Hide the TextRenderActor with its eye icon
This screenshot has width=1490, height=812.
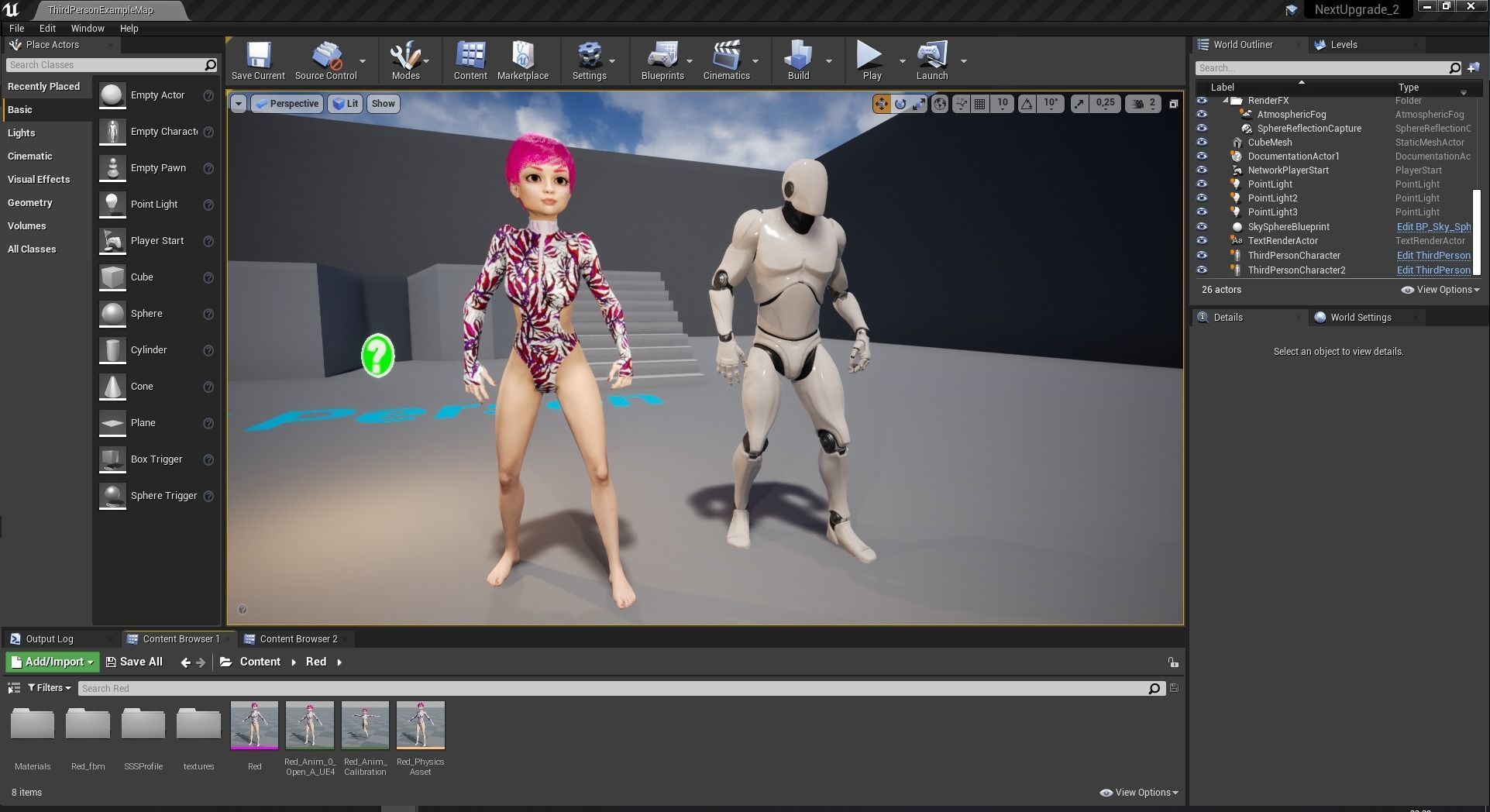1202,241
